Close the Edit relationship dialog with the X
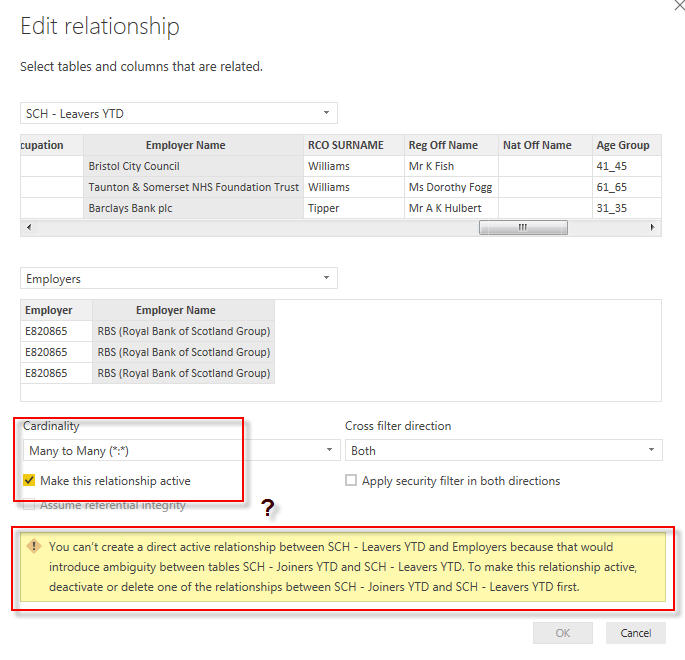The width and height of the screenshot is (685, 660). point(679,6)
